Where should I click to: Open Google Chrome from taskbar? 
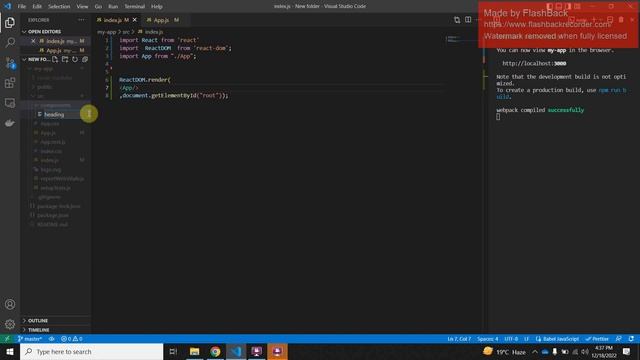[x=215, y=352]
